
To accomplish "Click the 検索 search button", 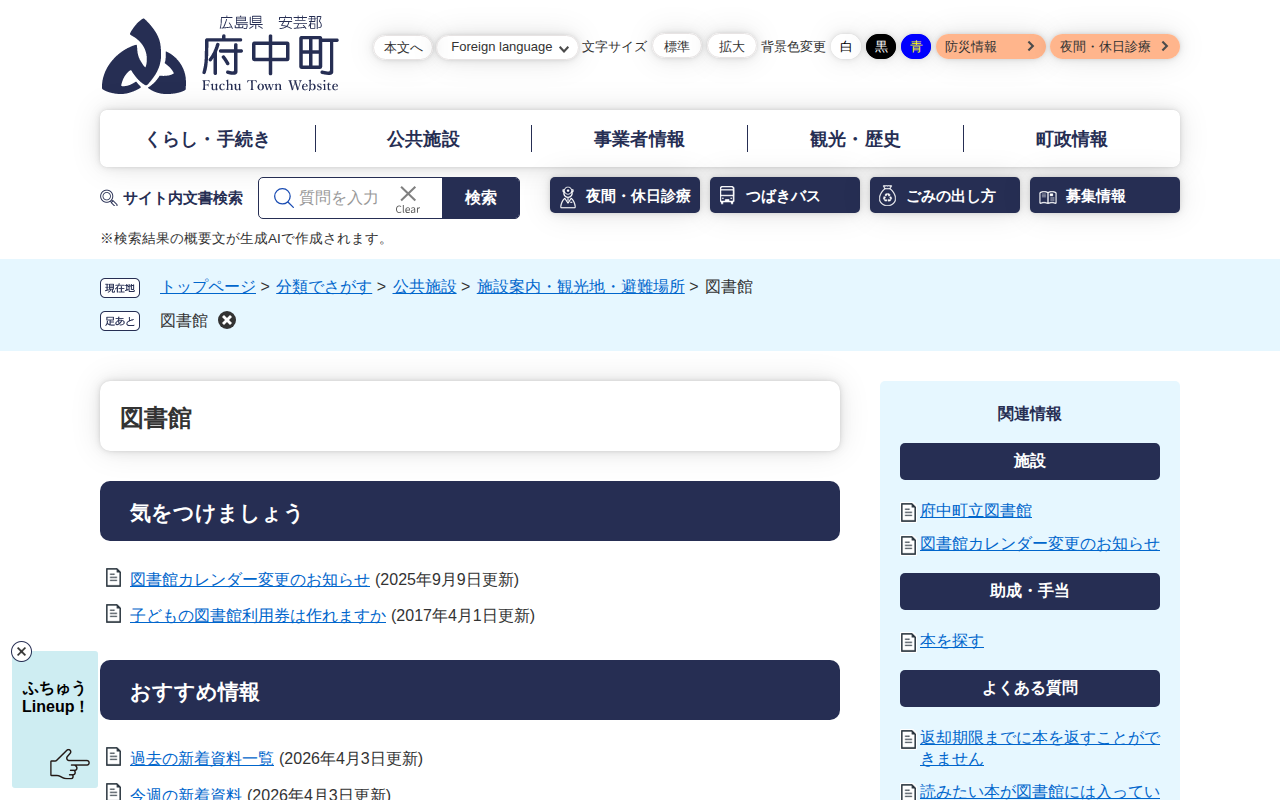I will [x=481, y=198].
